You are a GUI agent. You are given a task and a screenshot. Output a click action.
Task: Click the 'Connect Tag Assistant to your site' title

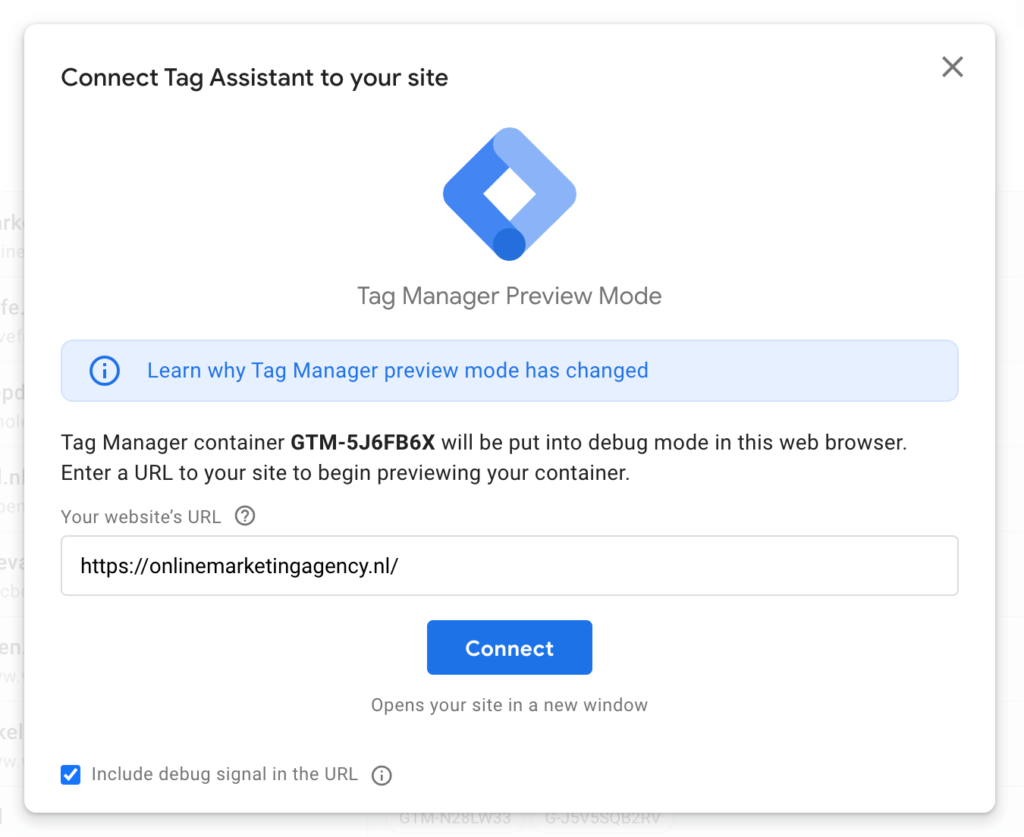coord(254,78)
